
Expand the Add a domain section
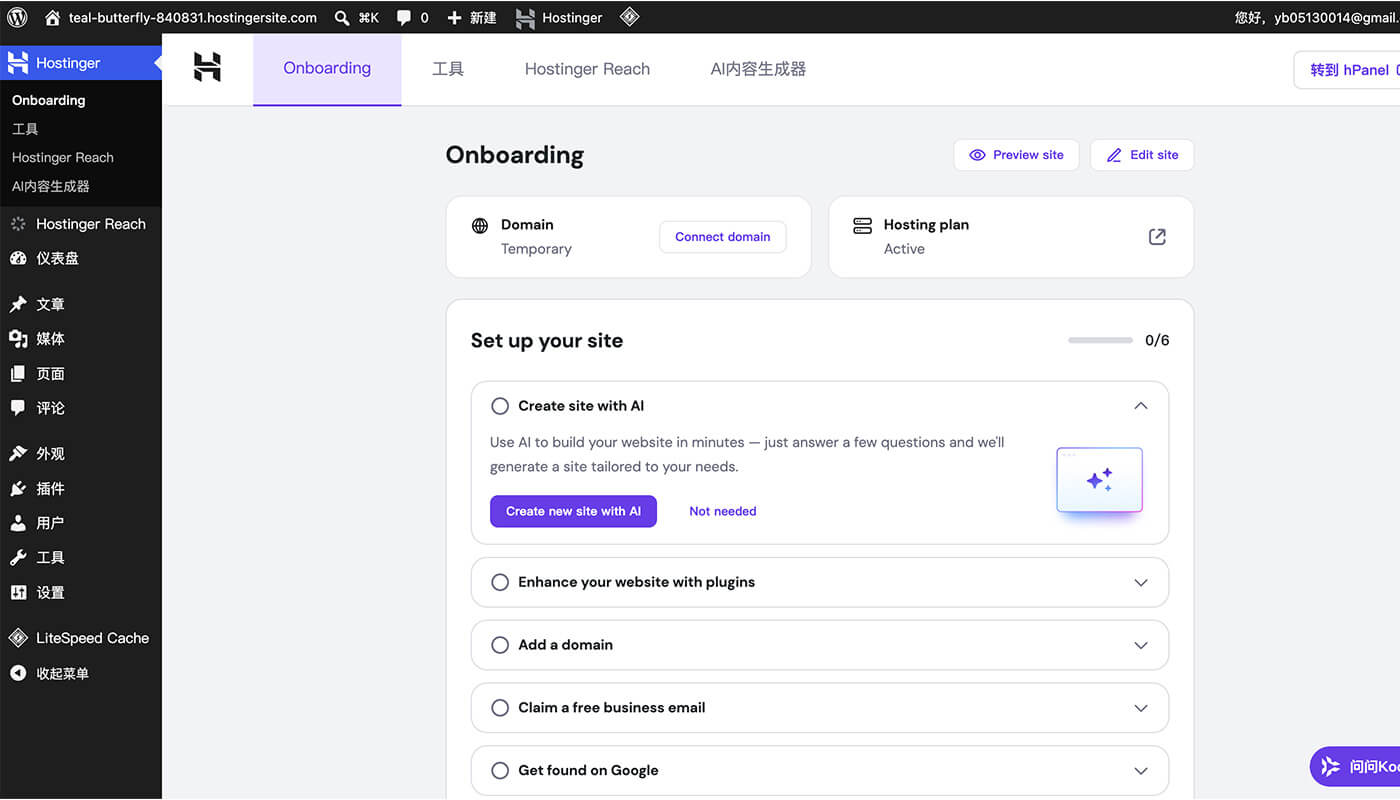[x=1141, y=646]
